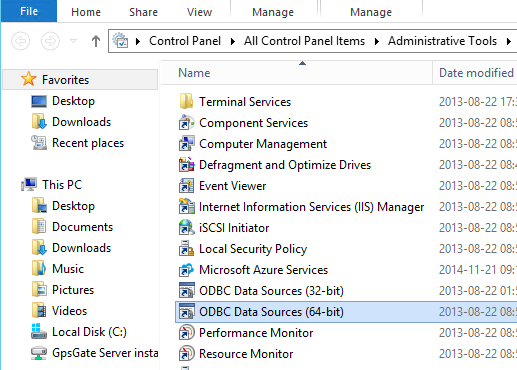Click the Microsoft Azure Services icon
This screenshot has width=517, height=370.
pyautogui.click(x=186, y=269)
